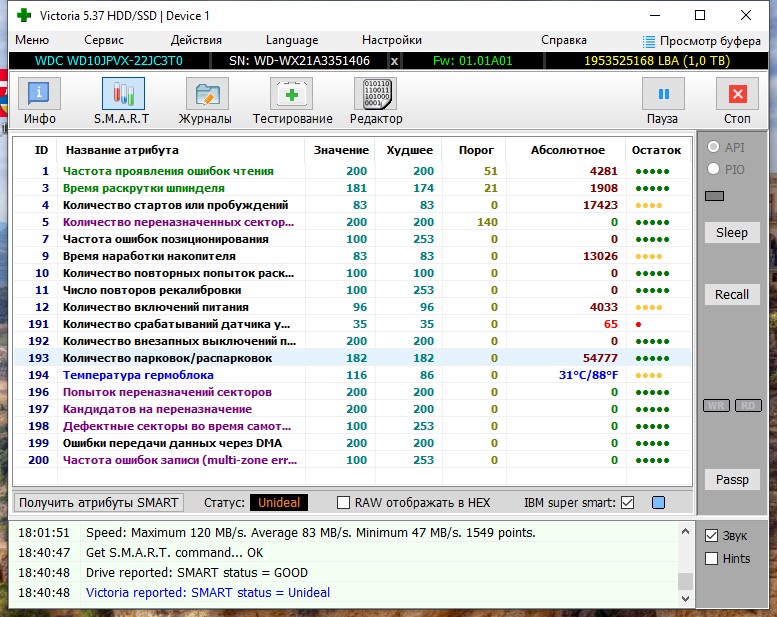Select row Время наработки накопителя

352,256
